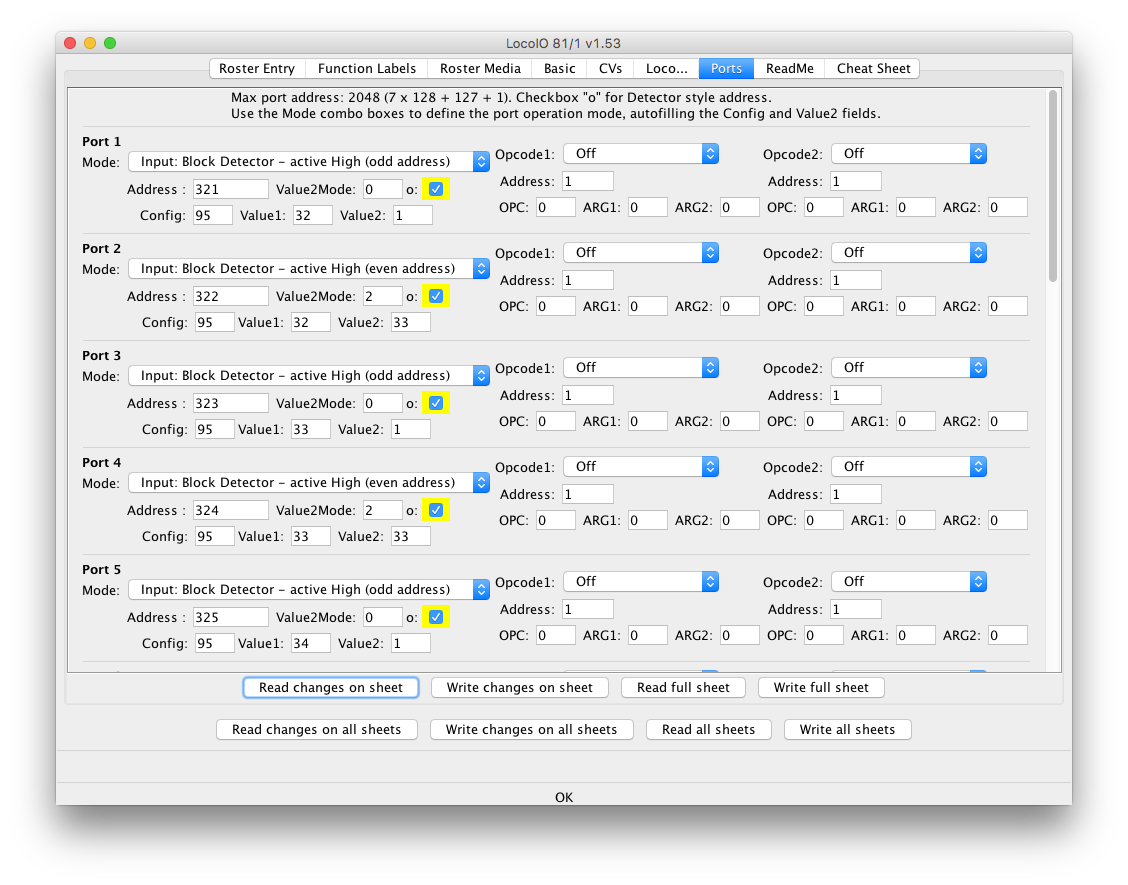Click Port 3 Config input field
Image resolution: width=1128 pixels, height=885 pixels.
pos(212,429)
